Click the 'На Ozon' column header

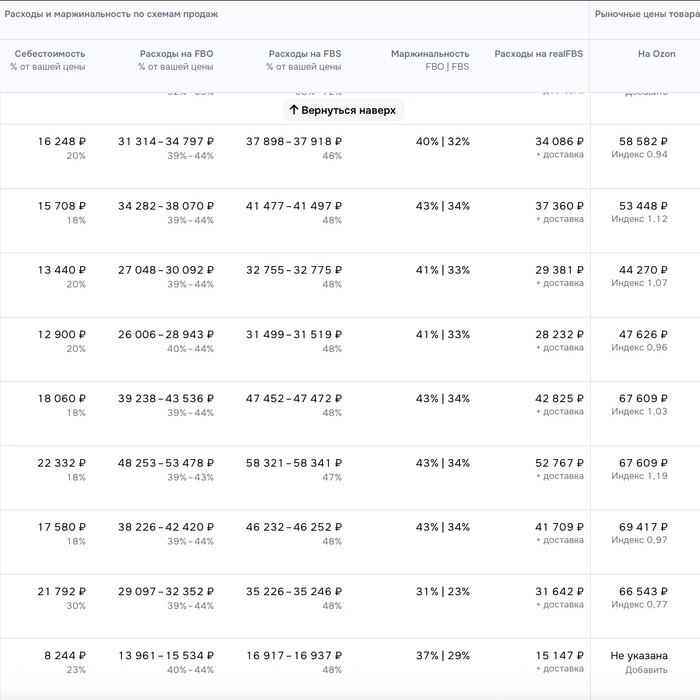(657, 54)
